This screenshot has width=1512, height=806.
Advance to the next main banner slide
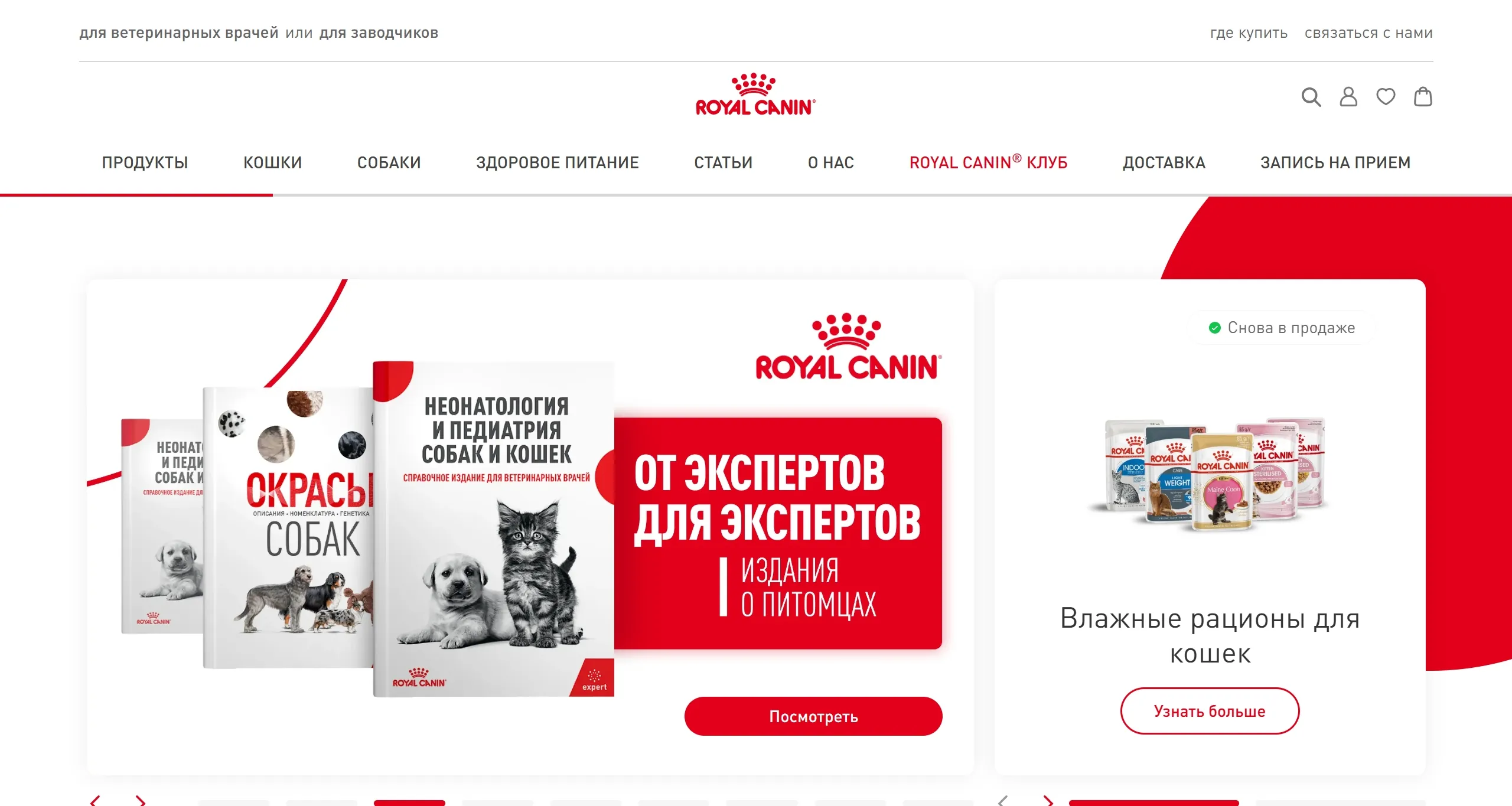point(141,801)
